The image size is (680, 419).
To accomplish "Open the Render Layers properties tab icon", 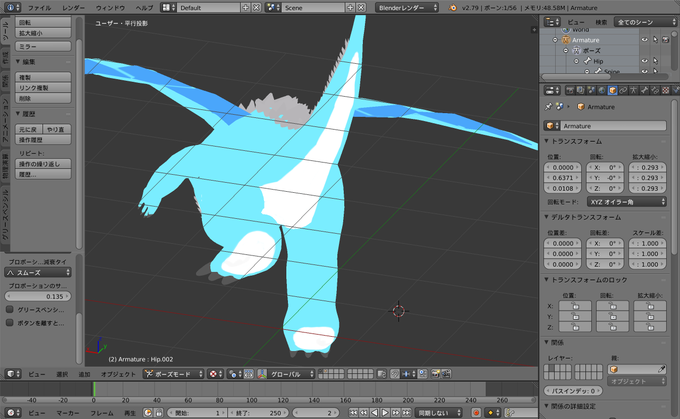I will [581, 90].
